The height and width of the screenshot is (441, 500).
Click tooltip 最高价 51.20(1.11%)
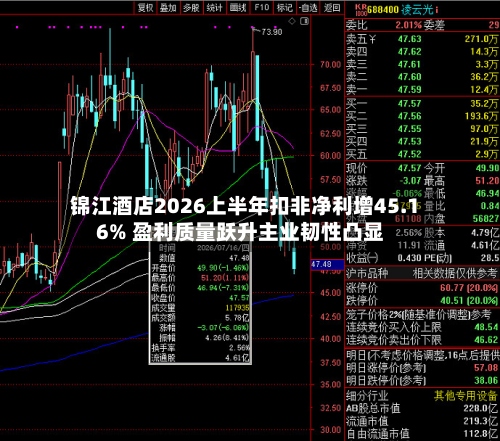click(225, 278)
